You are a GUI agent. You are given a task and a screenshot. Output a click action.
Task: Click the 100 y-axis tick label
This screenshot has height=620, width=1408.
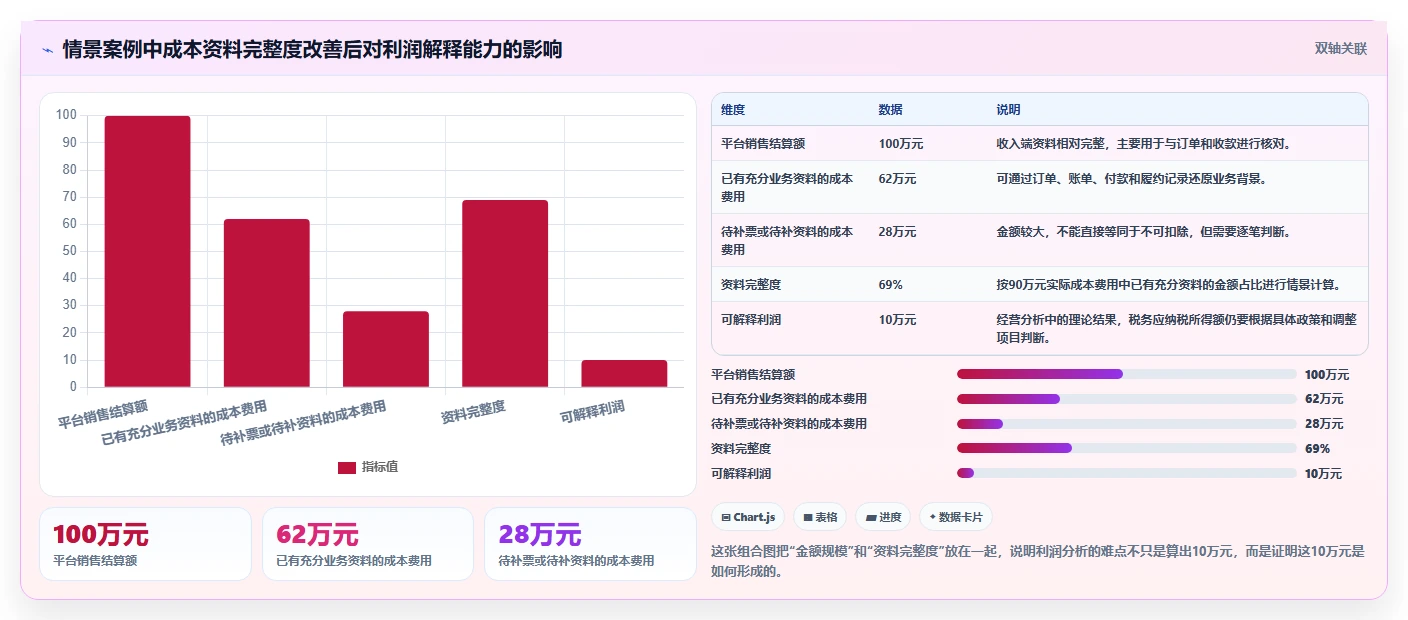click(x=66, y=115)
